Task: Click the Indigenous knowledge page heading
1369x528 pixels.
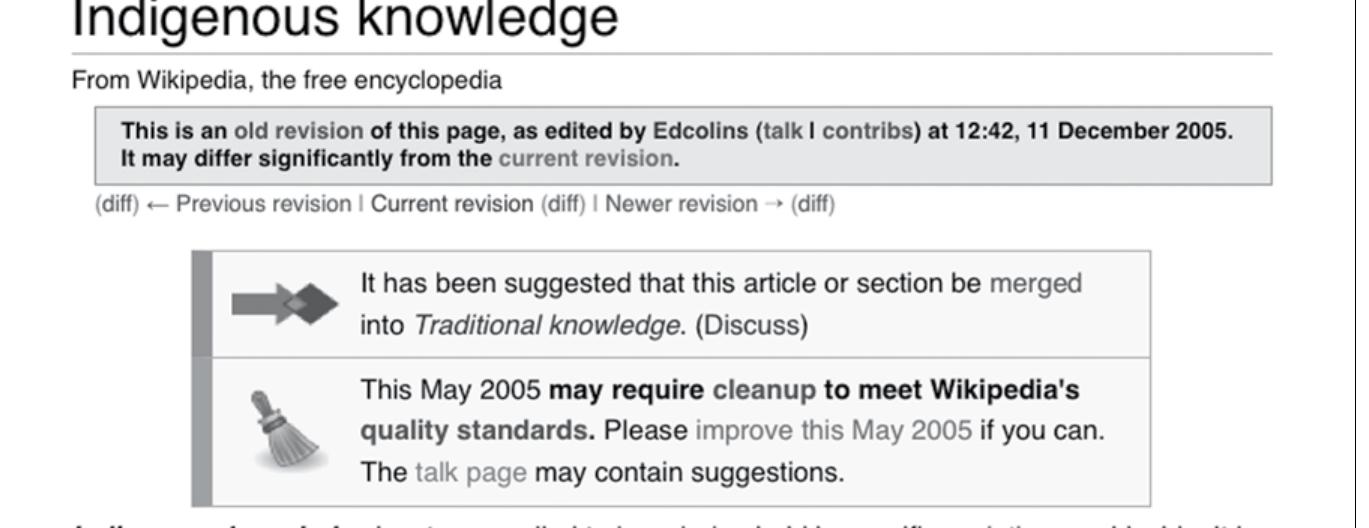Action: click(345, 20)
